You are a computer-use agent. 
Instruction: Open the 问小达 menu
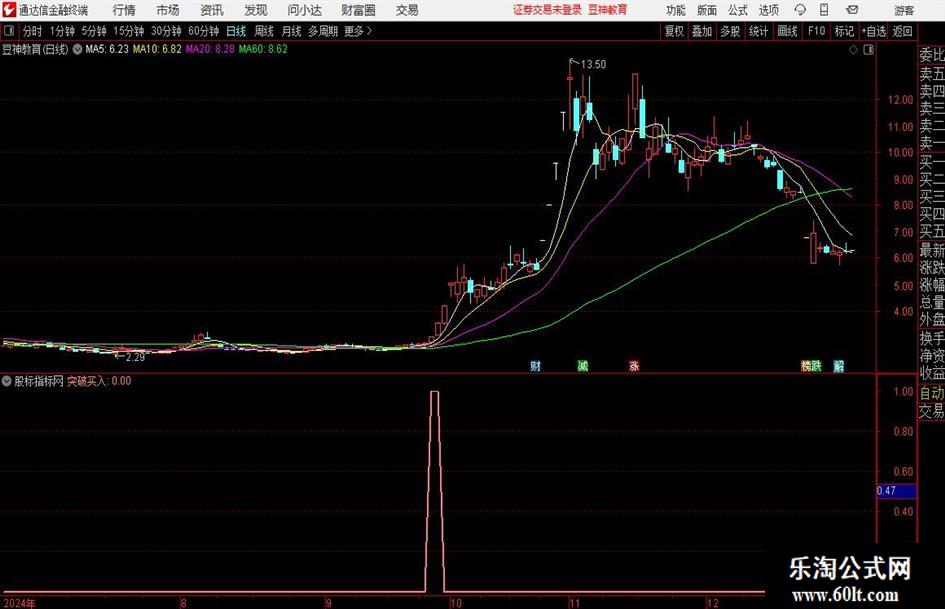[x=304, y=10]
